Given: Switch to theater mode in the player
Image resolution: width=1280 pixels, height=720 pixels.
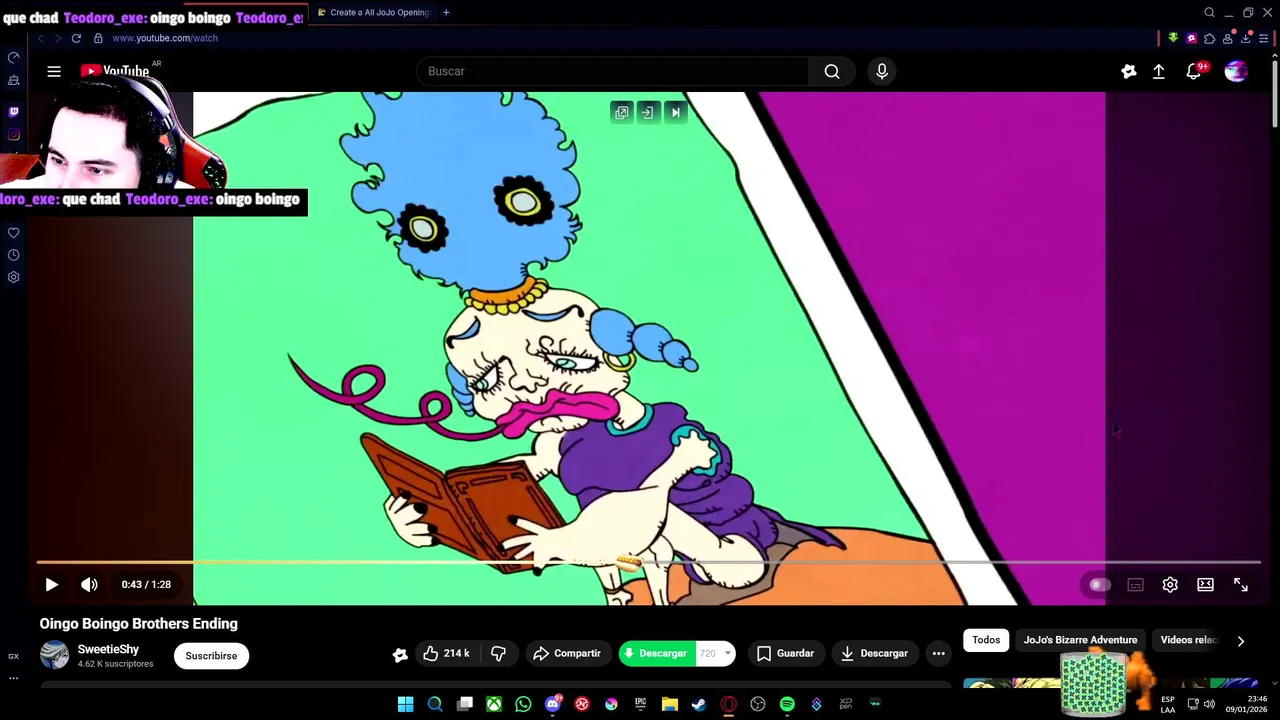Looking at the screenshot, I should (1205, 585).
